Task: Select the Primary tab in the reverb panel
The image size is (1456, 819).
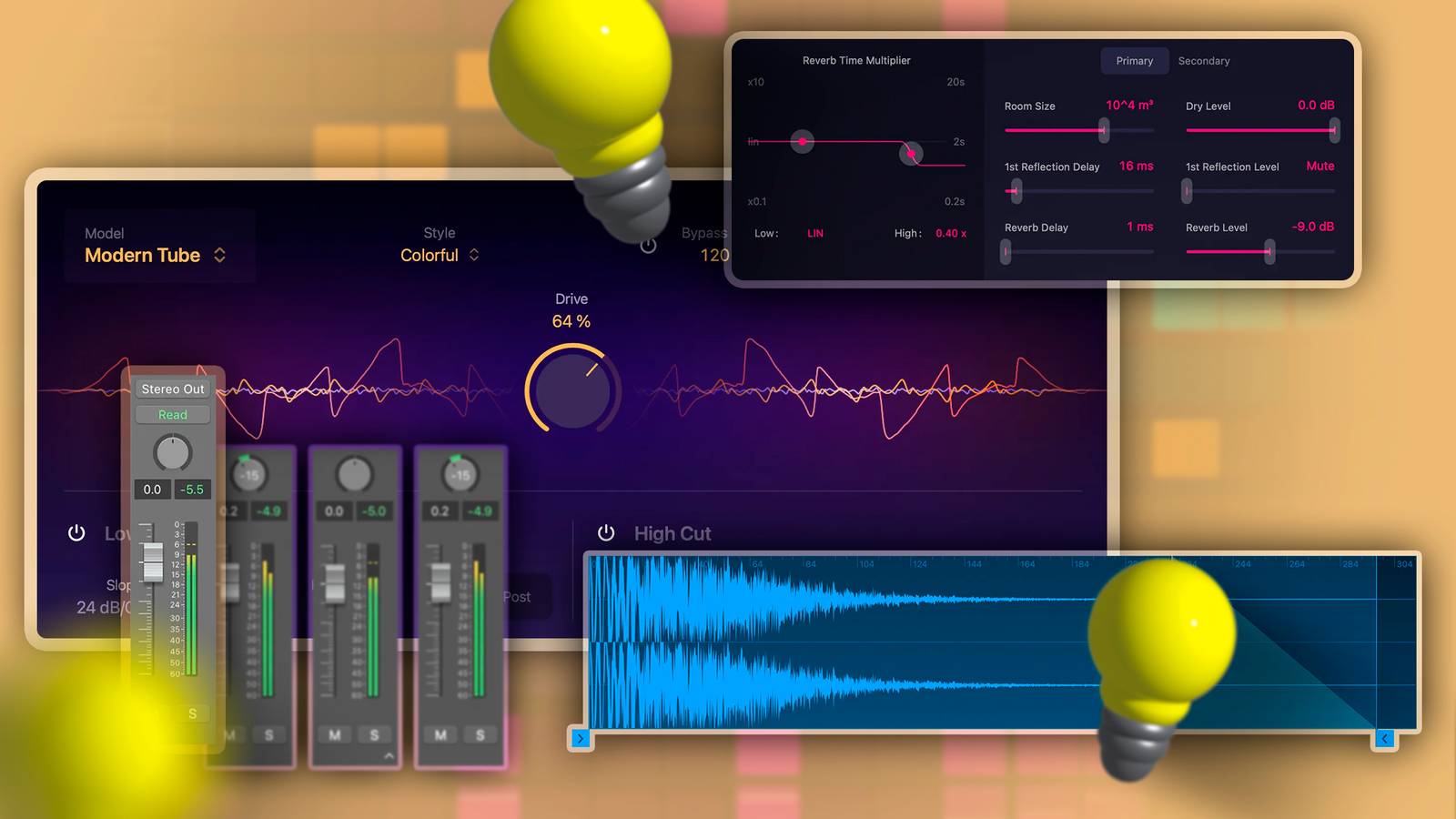Action: [1134, 61]
